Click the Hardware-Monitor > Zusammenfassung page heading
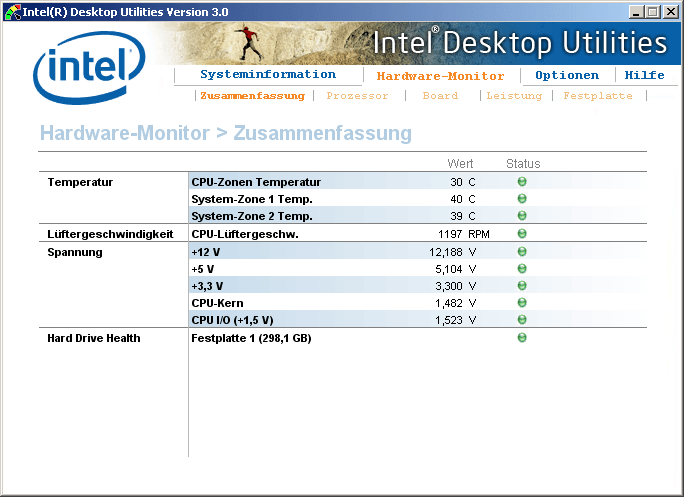Image resolution: width=684 pixels, height=497 pixels. [226, 133]
